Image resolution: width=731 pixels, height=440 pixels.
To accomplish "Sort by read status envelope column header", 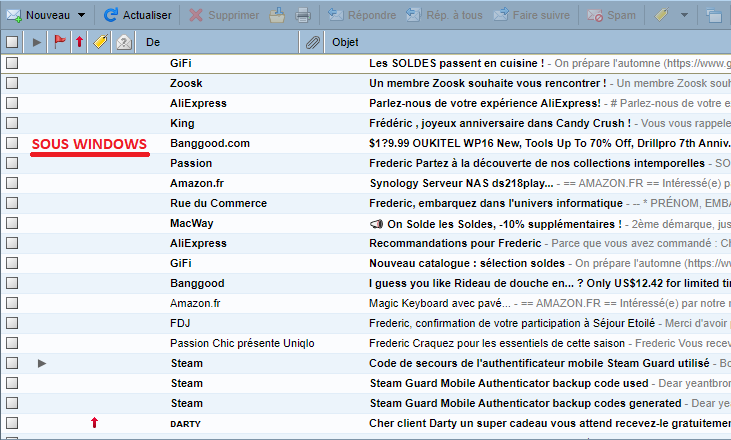I will 124,42.
